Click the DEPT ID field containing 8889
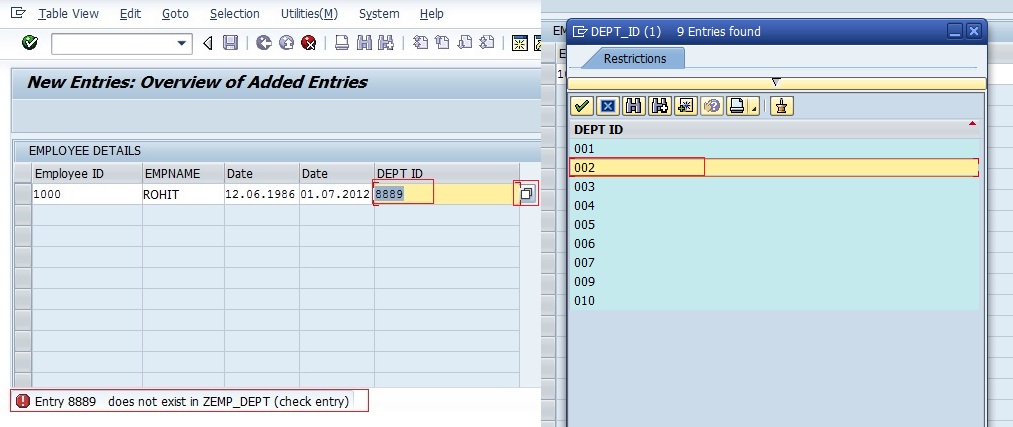Screen dimensions: 1013x427 pyautogui.click(x=444, y=194)
